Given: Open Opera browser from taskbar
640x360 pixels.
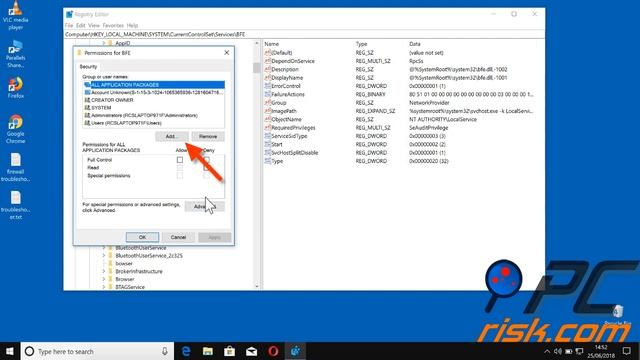Looking at the screenshot, I should (x=273, y=351).
